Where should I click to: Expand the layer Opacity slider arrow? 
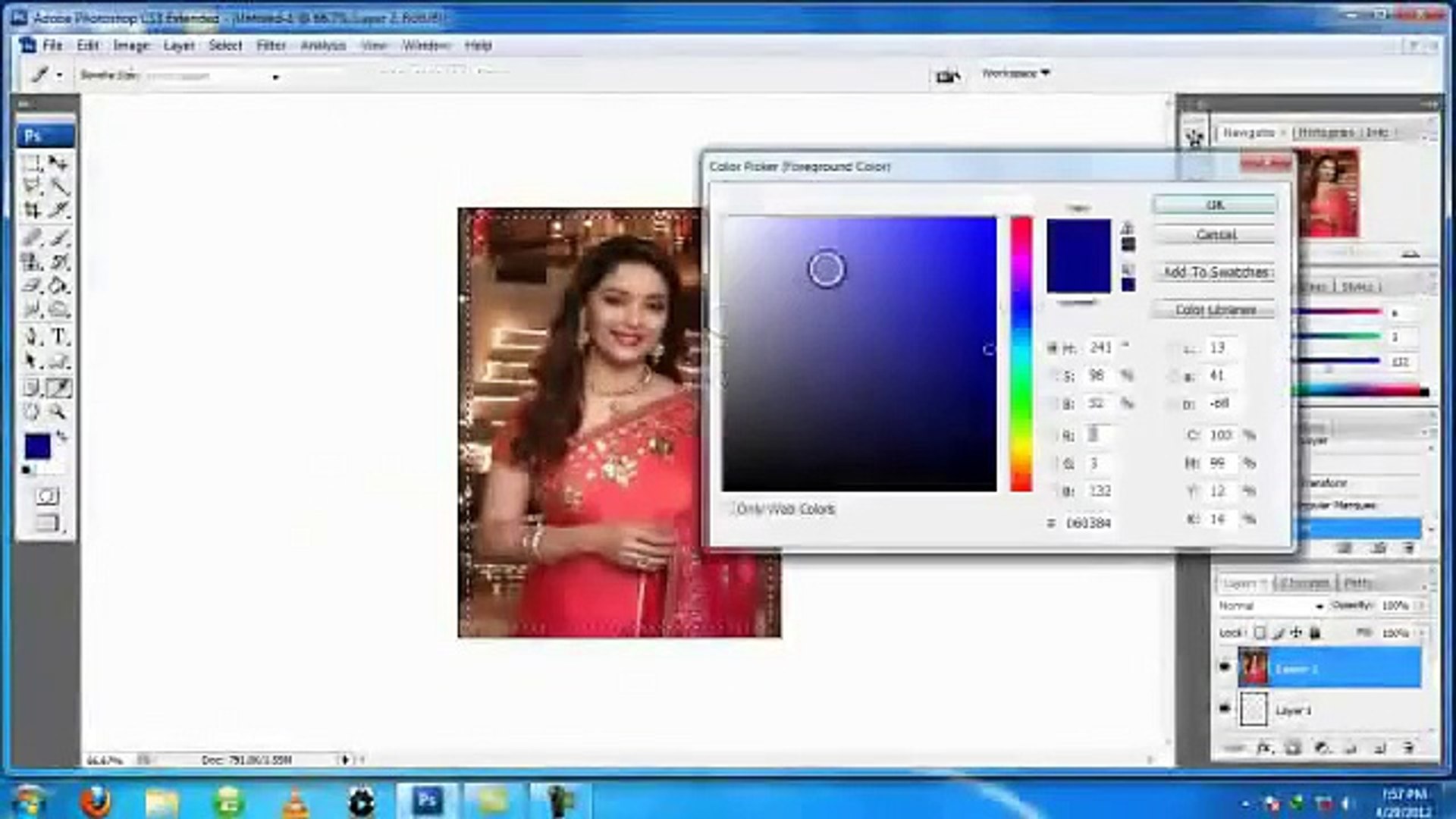point(1420,606)
